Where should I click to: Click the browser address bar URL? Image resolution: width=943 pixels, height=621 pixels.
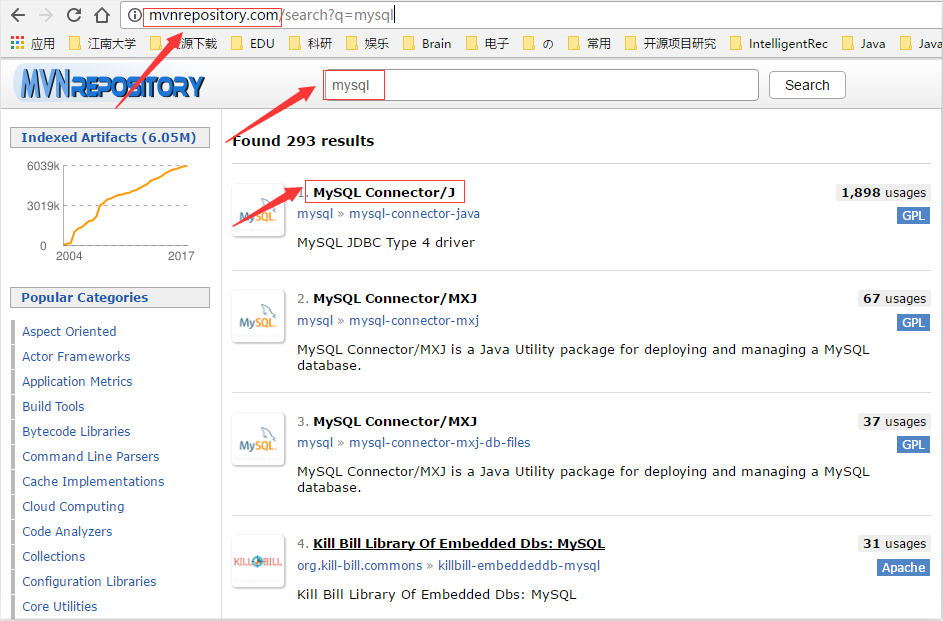[271, 15]
